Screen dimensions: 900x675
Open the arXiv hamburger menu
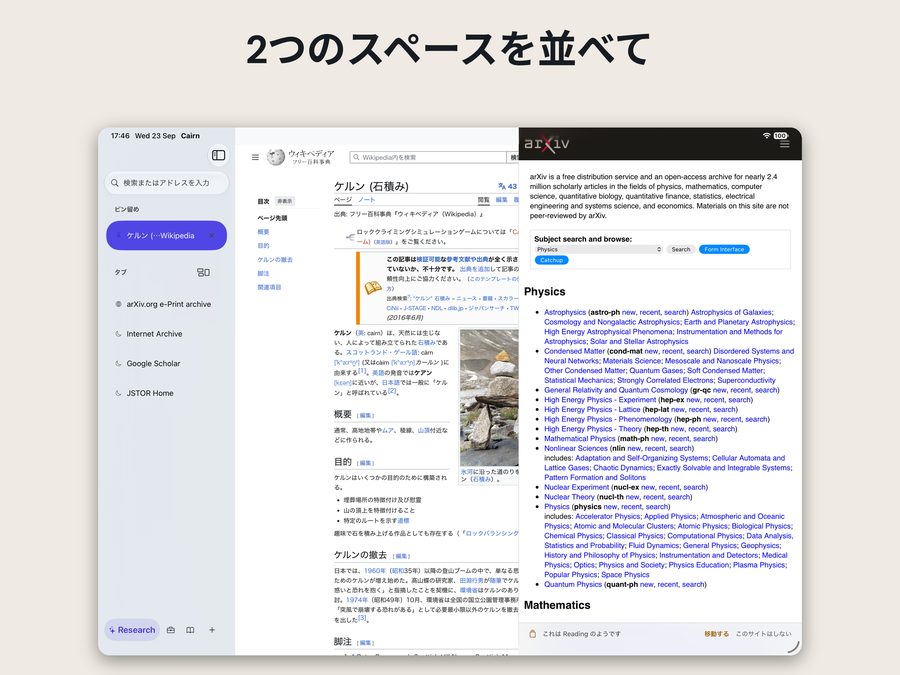pyautogui.click(x=785, y=145)
